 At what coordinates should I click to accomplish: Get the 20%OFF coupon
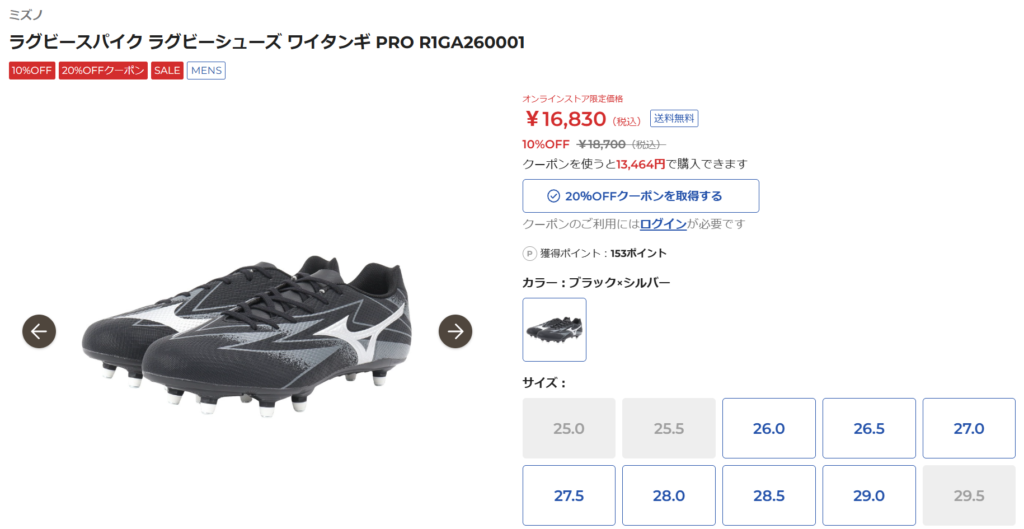pos(641,196)
